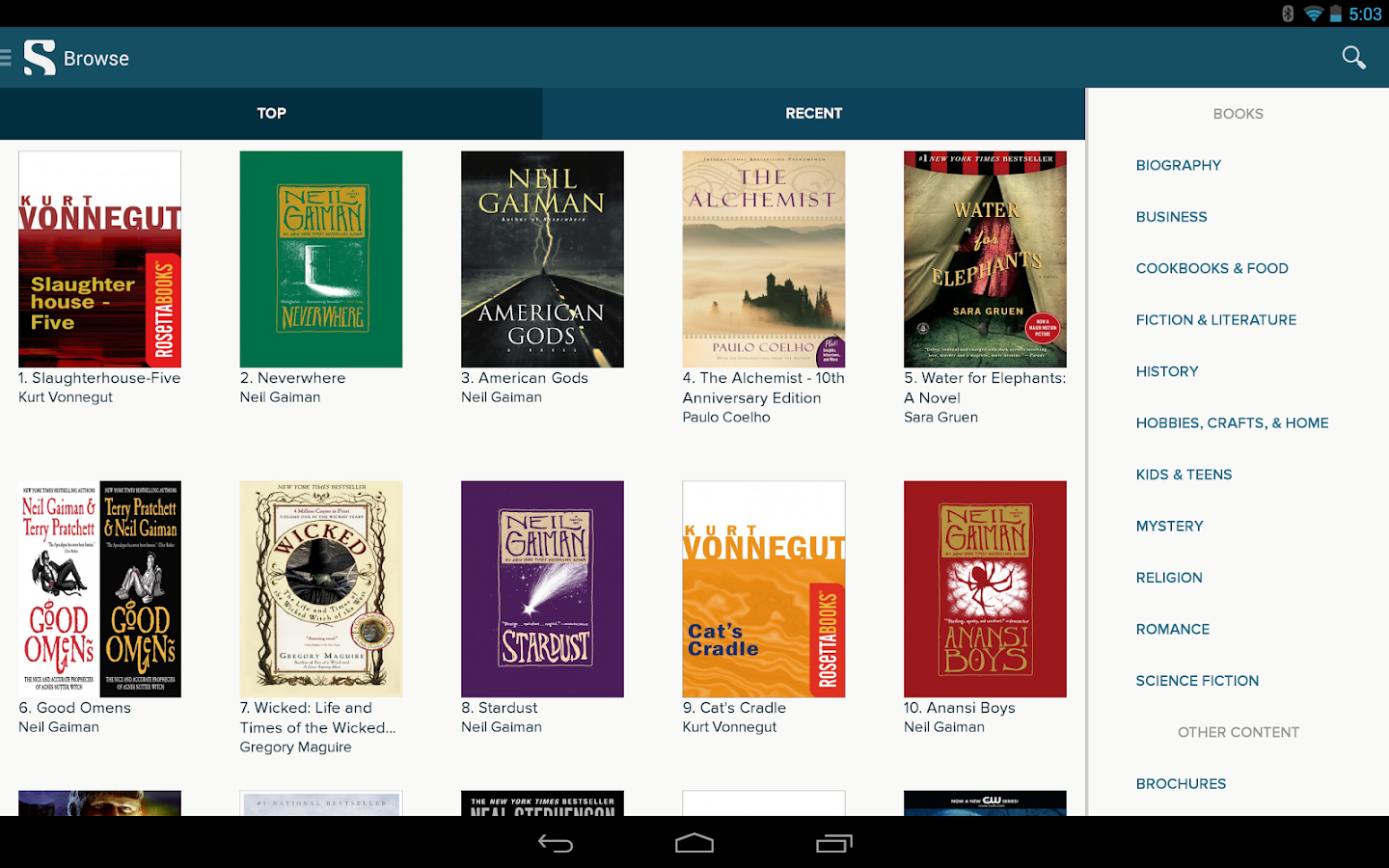Open the Romance category
1389x868 pixels.
click(x=1173, y=630)
